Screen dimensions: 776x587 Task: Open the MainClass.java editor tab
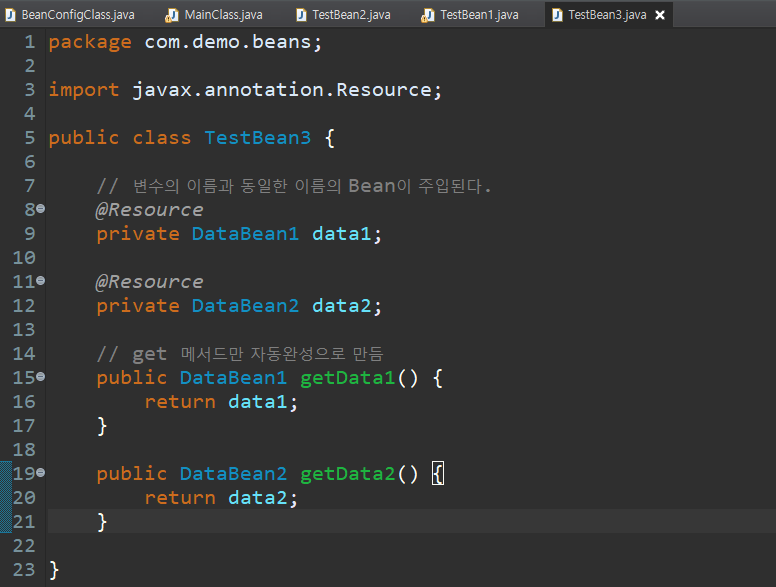[215, 15]
